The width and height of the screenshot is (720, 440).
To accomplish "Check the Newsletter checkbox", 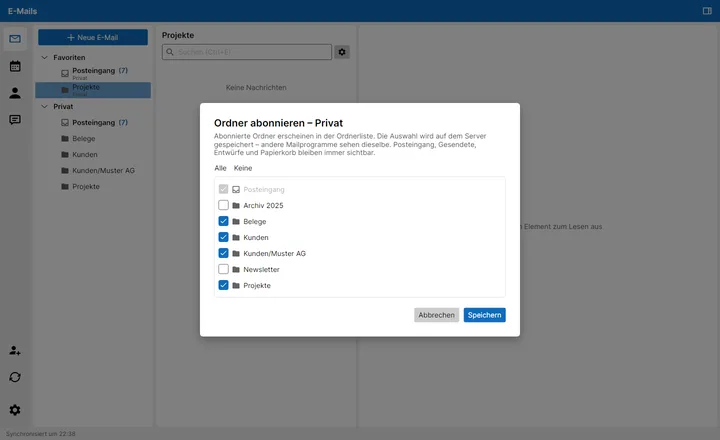I will pyautogui.click(x=223, y=269).
